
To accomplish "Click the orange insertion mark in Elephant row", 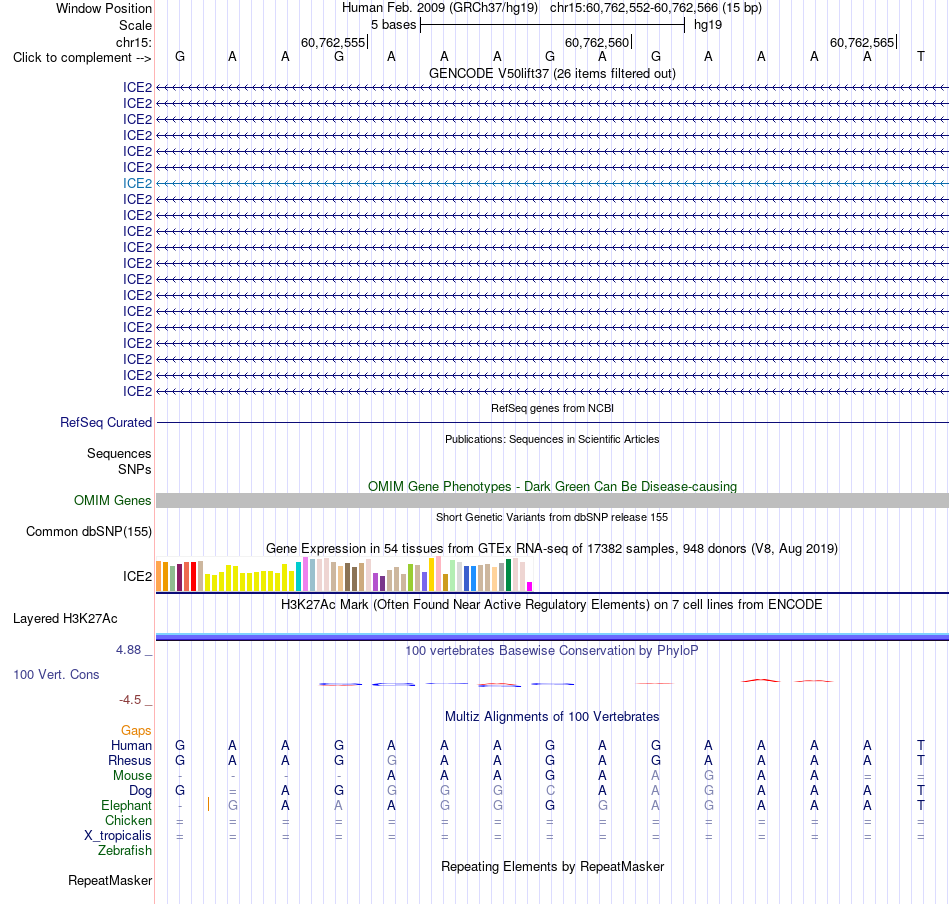I will point(208,805).
